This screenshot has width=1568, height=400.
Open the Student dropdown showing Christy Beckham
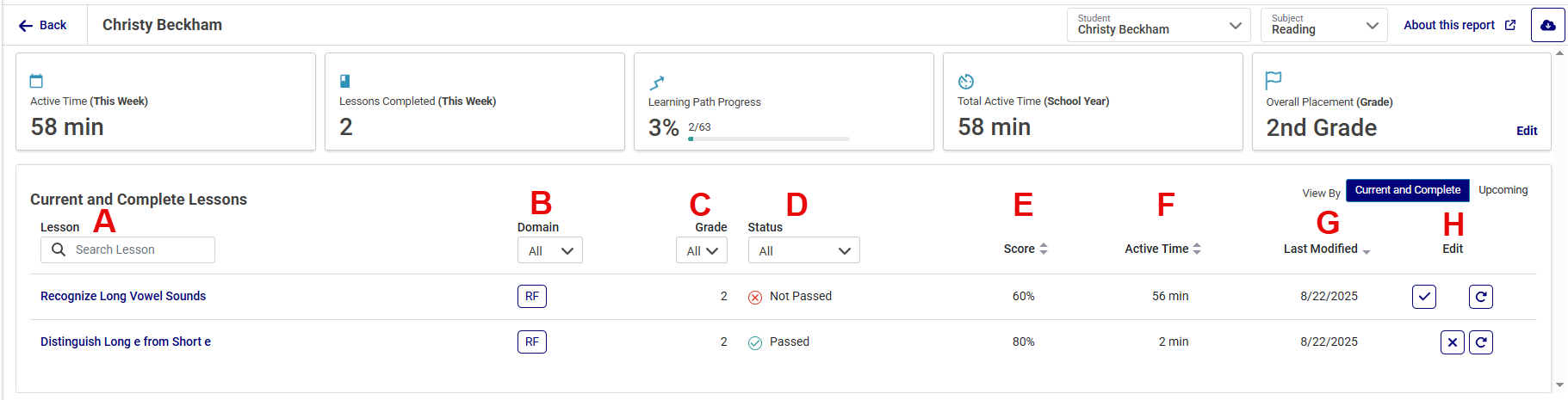(1158, 25)
